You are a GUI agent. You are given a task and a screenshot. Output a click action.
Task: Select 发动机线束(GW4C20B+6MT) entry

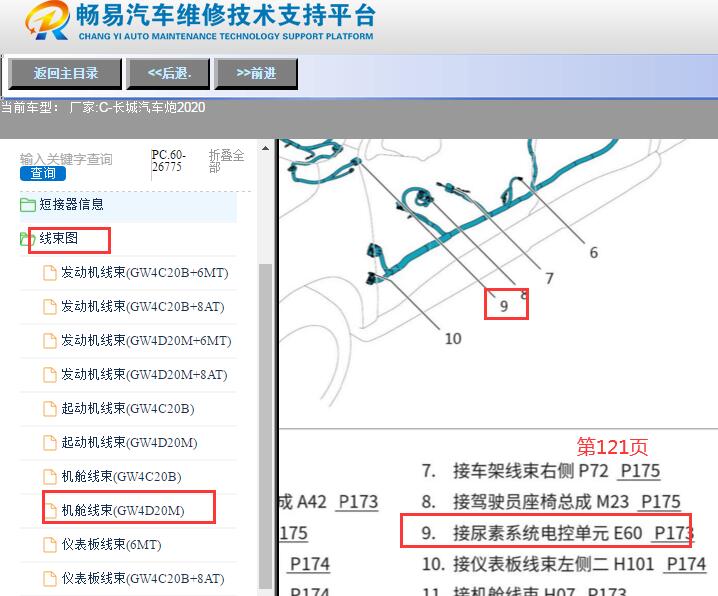pyautogui.click(x=145, y=272)
